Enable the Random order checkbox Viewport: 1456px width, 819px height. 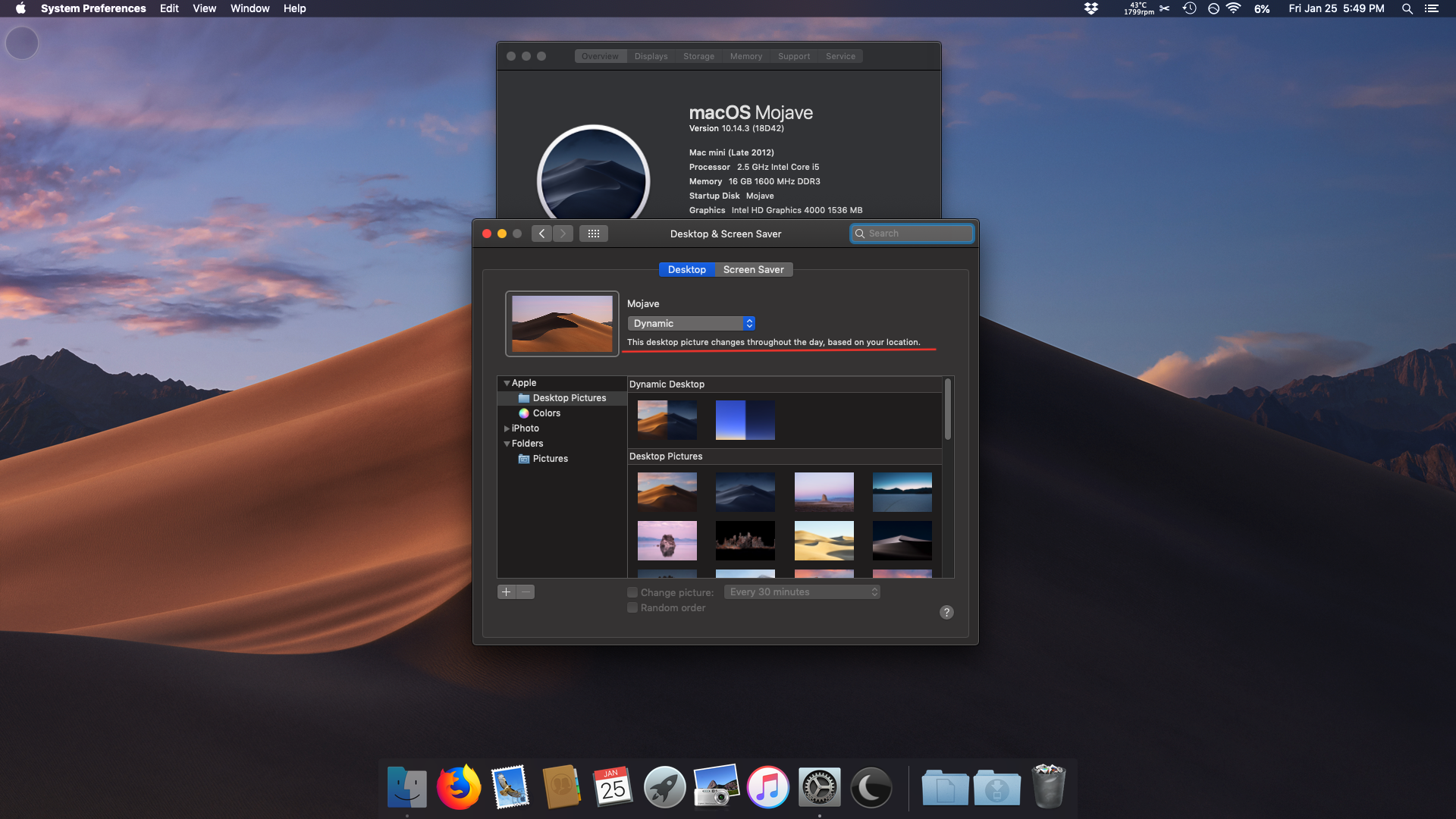pos(632,607)
